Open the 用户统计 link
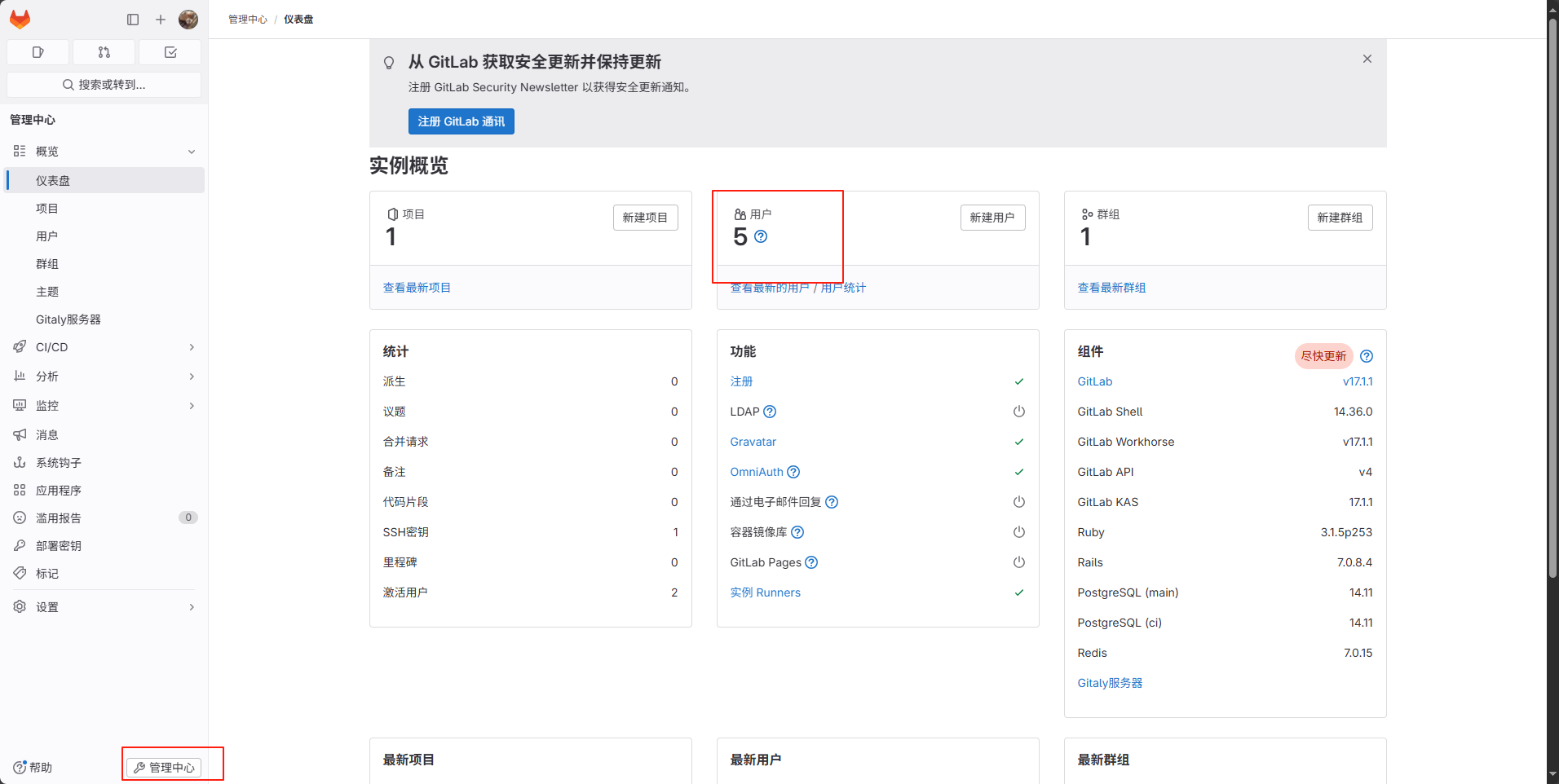 pos(843,288)
